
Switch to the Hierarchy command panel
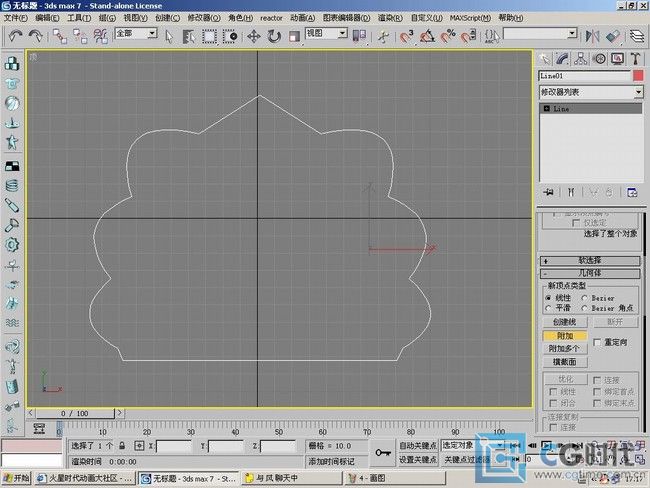580,59
